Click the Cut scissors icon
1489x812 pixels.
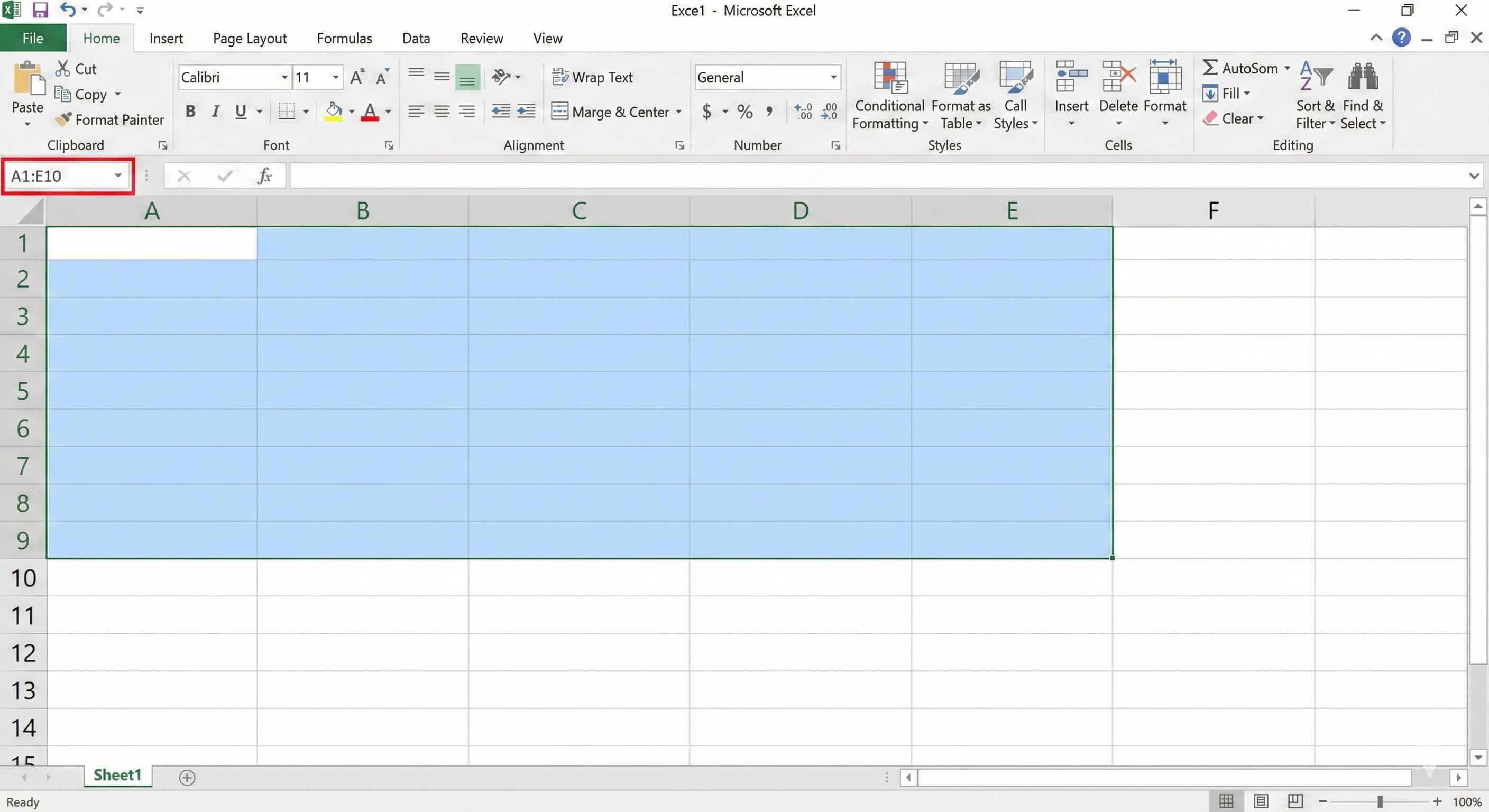pos(62,69)
